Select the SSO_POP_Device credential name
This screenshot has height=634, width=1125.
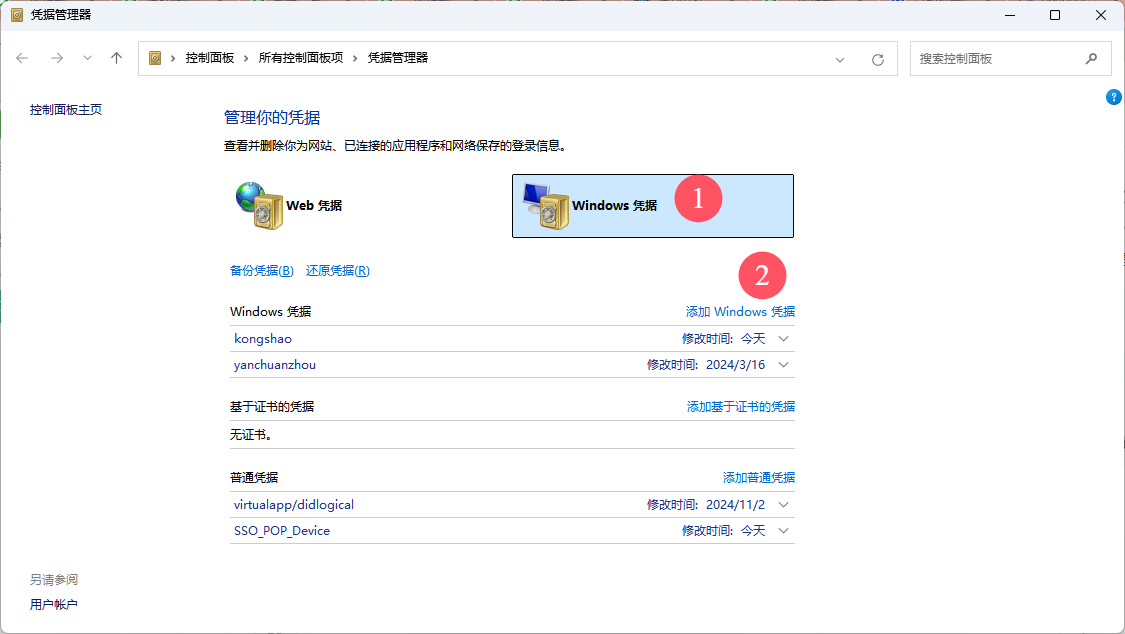pos(282,531)
